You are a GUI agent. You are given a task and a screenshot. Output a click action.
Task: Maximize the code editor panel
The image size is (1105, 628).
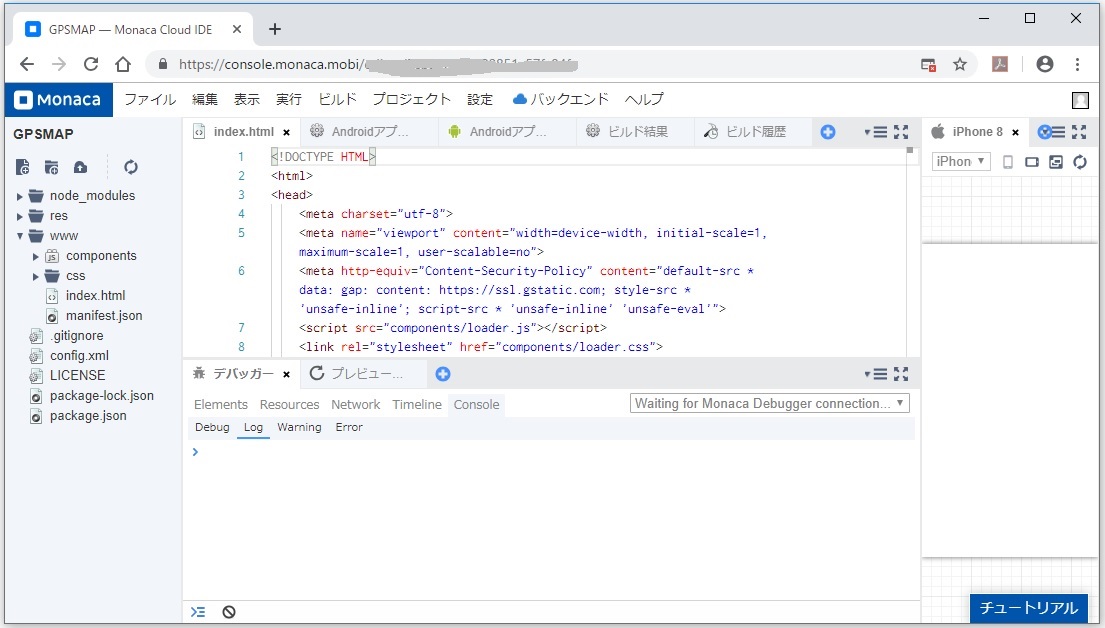pos(901,132)
